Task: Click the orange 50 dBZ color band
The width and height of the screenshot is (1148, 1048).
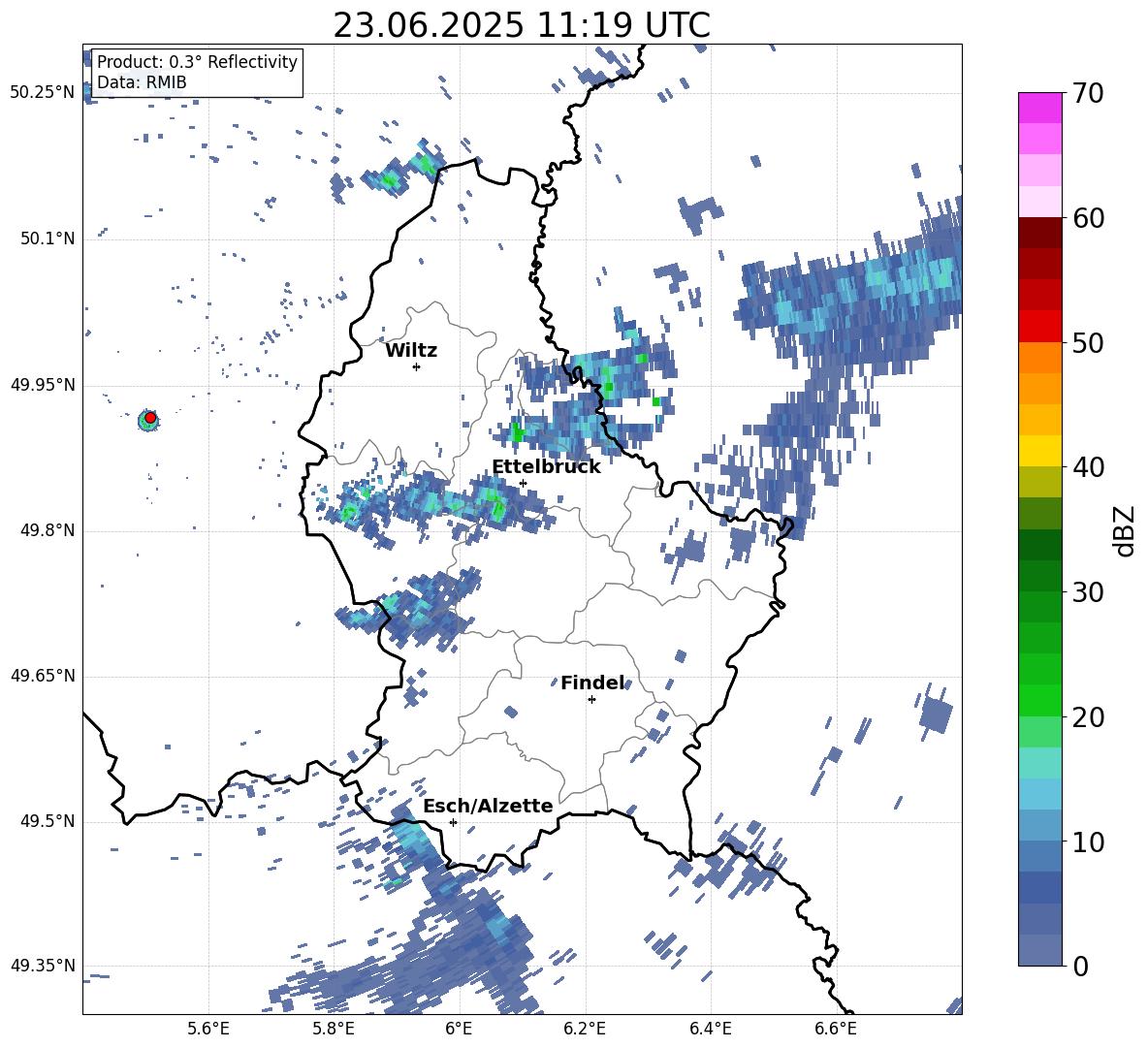Action: pos(1039,358)
